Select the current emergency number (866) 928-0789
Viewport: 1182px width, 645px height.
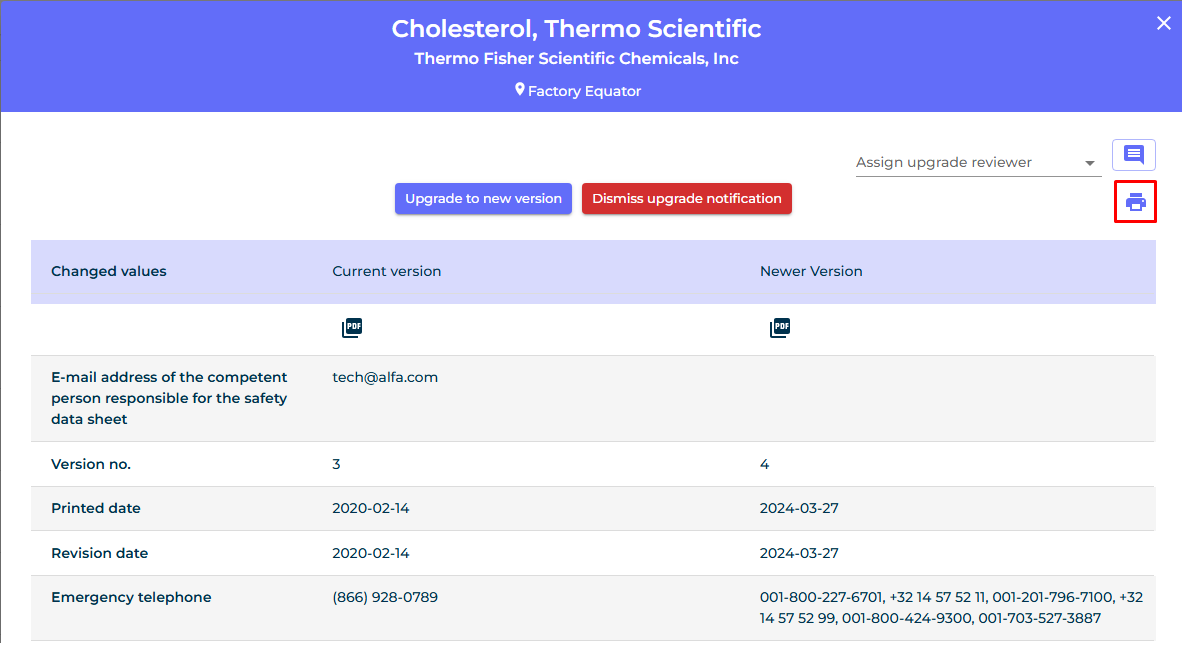(x=385, y=597)
